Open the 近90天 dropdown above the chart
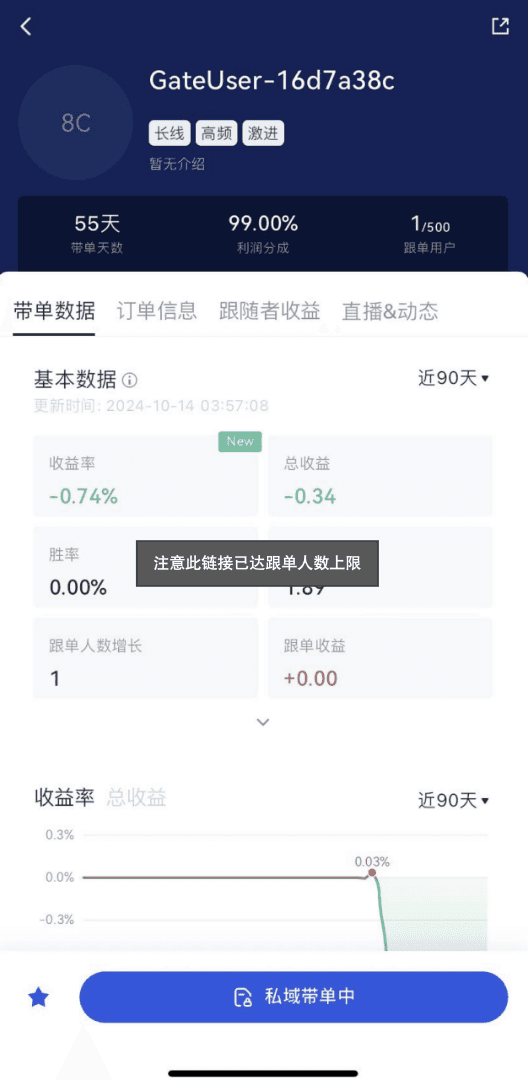Screen dimensions: 529x1080 pos(453,800)
